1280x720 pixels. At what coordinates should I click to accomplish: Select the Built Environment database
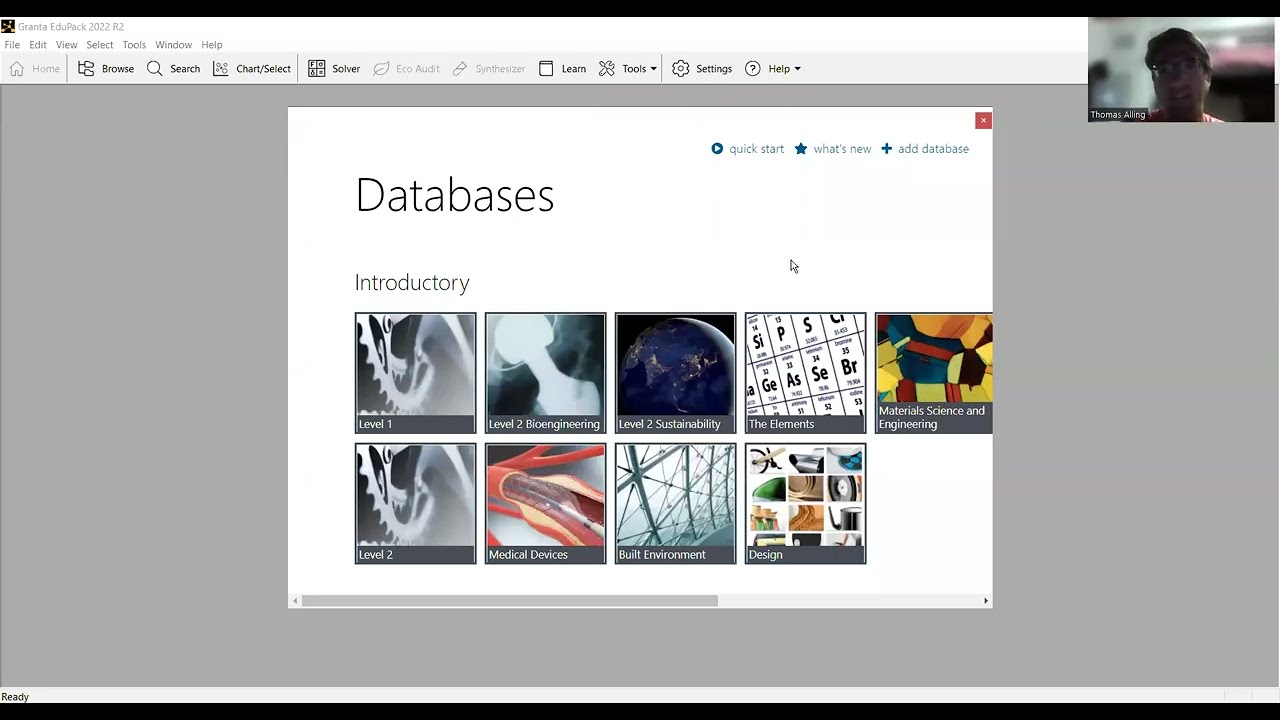point(675,503)
